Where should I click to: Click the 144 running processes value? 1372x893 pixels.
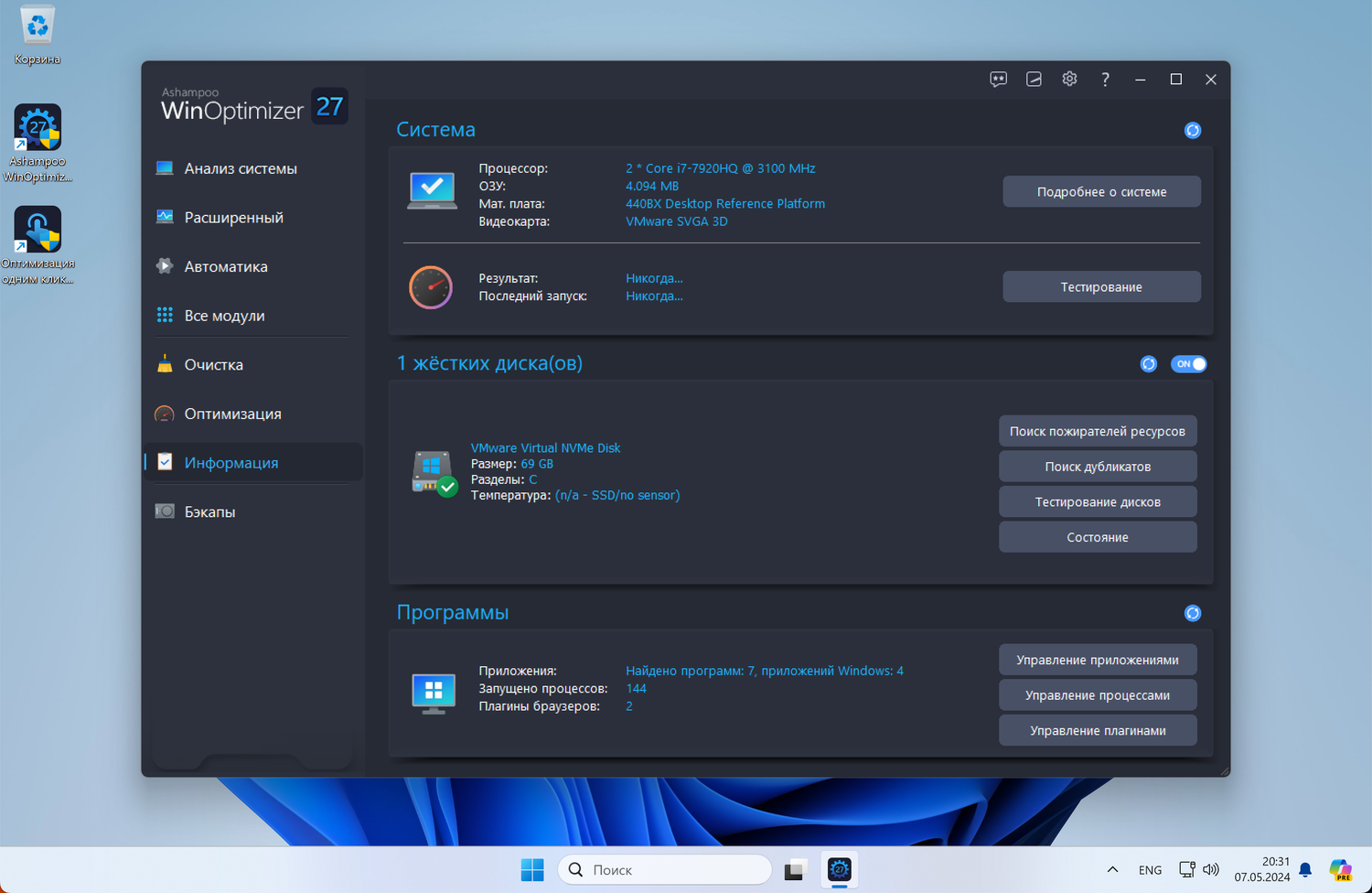(x=636, y=689)
